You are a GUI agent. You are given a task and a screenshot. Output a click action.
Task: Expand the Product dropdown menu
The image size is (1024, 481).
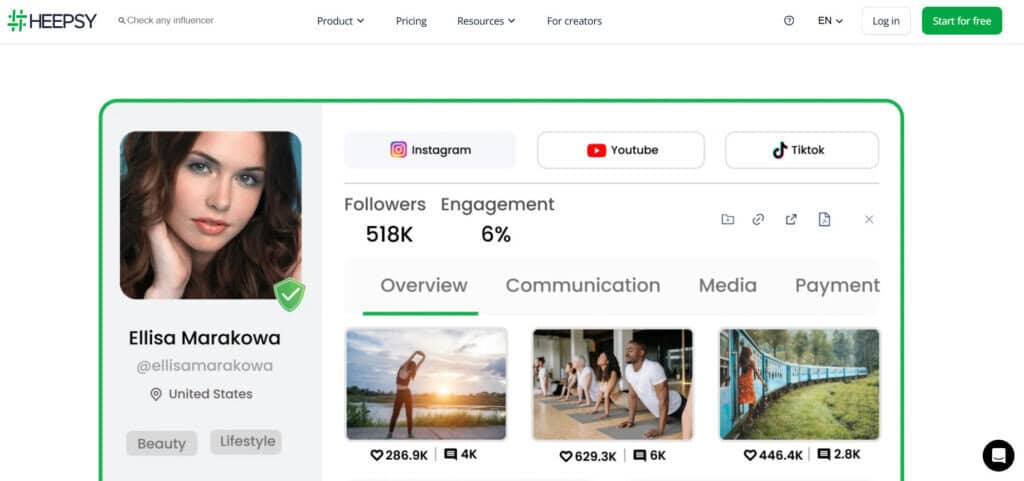[x=340, y=21]
